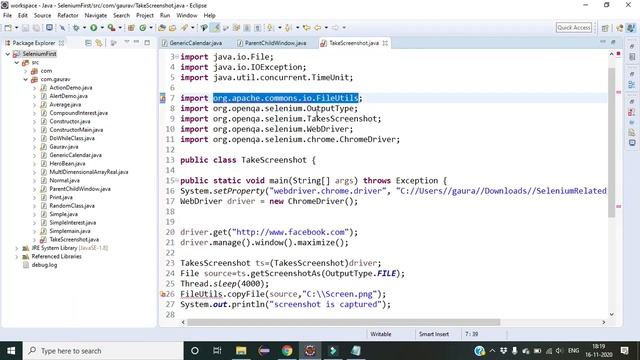Click the editor horizontal scrollbar

point(344,322)
